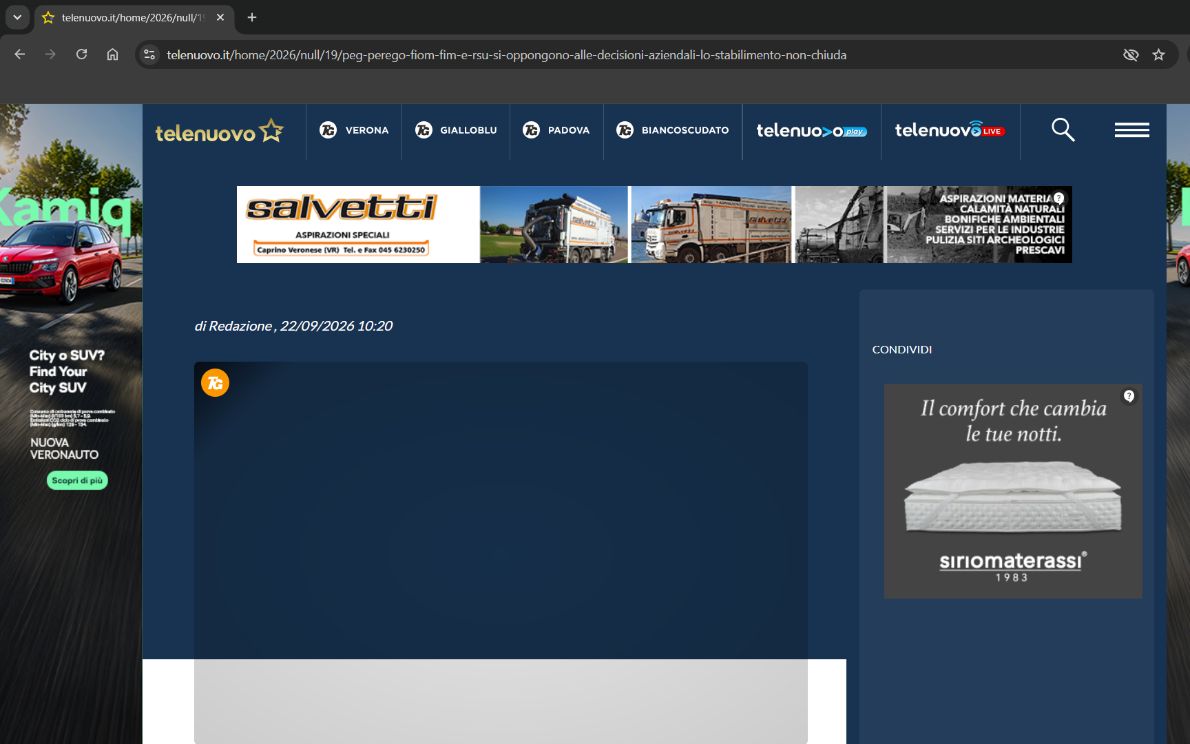Open telenuovo play link
This screenshot has width=1190, height=744.
pos(811,131)
